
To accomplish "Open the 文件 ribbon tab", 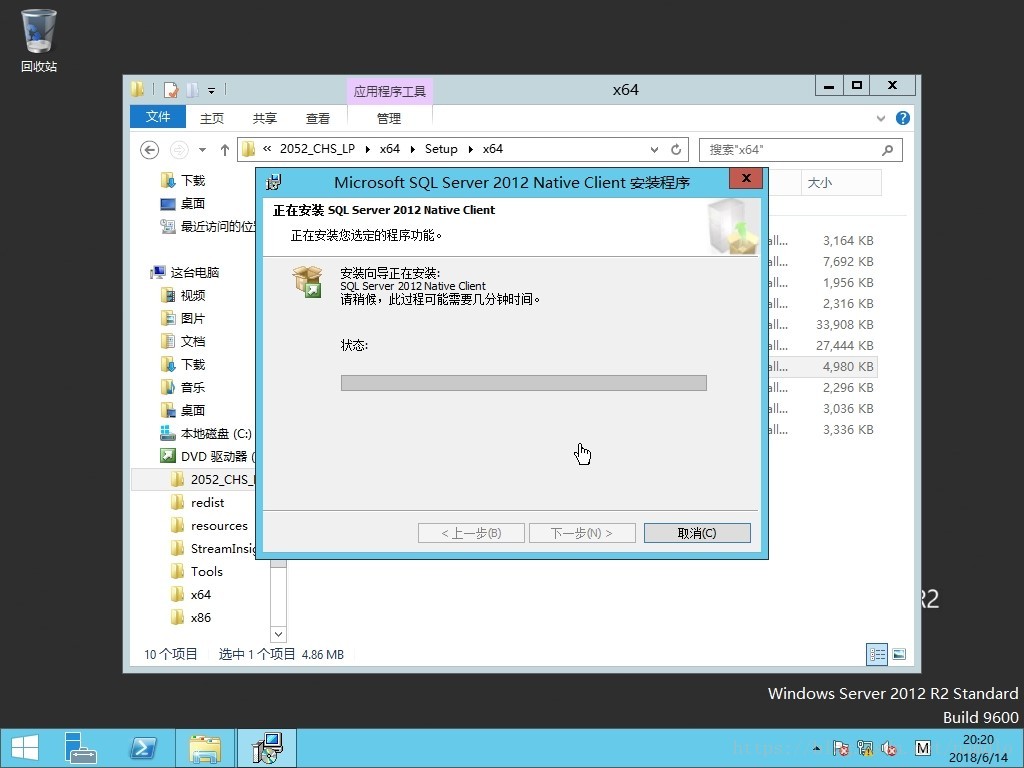I will pos(158,117).
